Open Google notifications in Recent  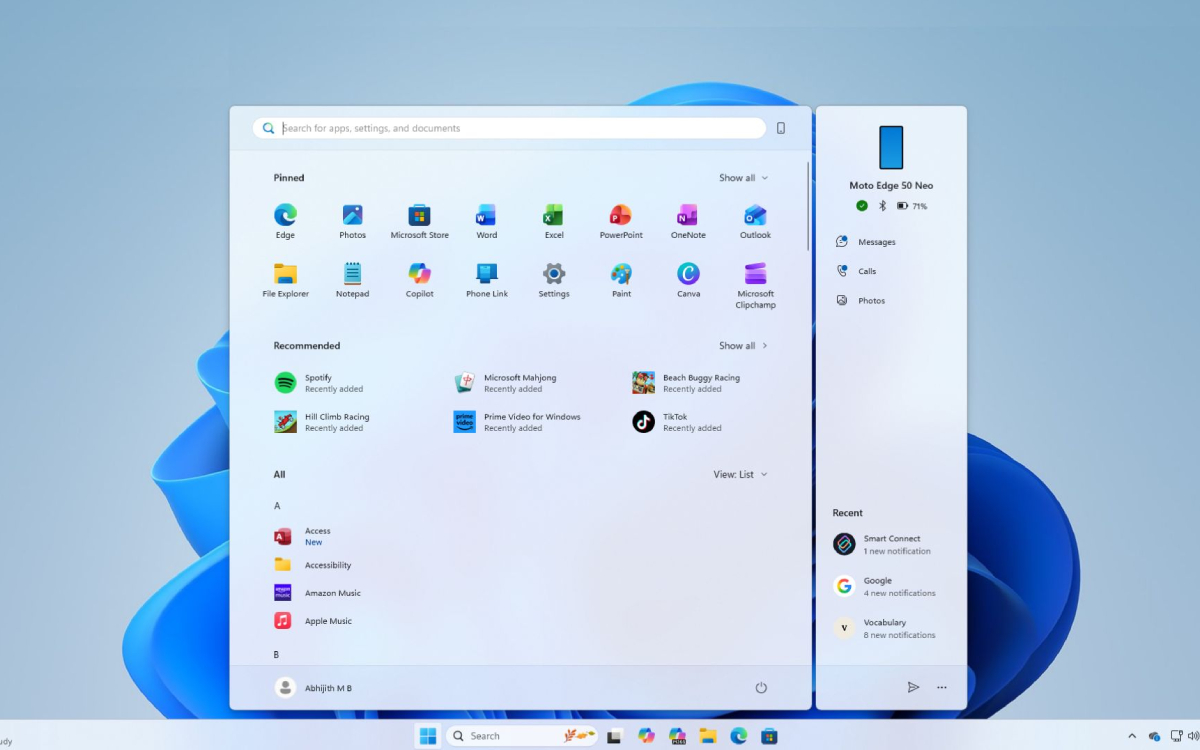click(x=888, y=586)
